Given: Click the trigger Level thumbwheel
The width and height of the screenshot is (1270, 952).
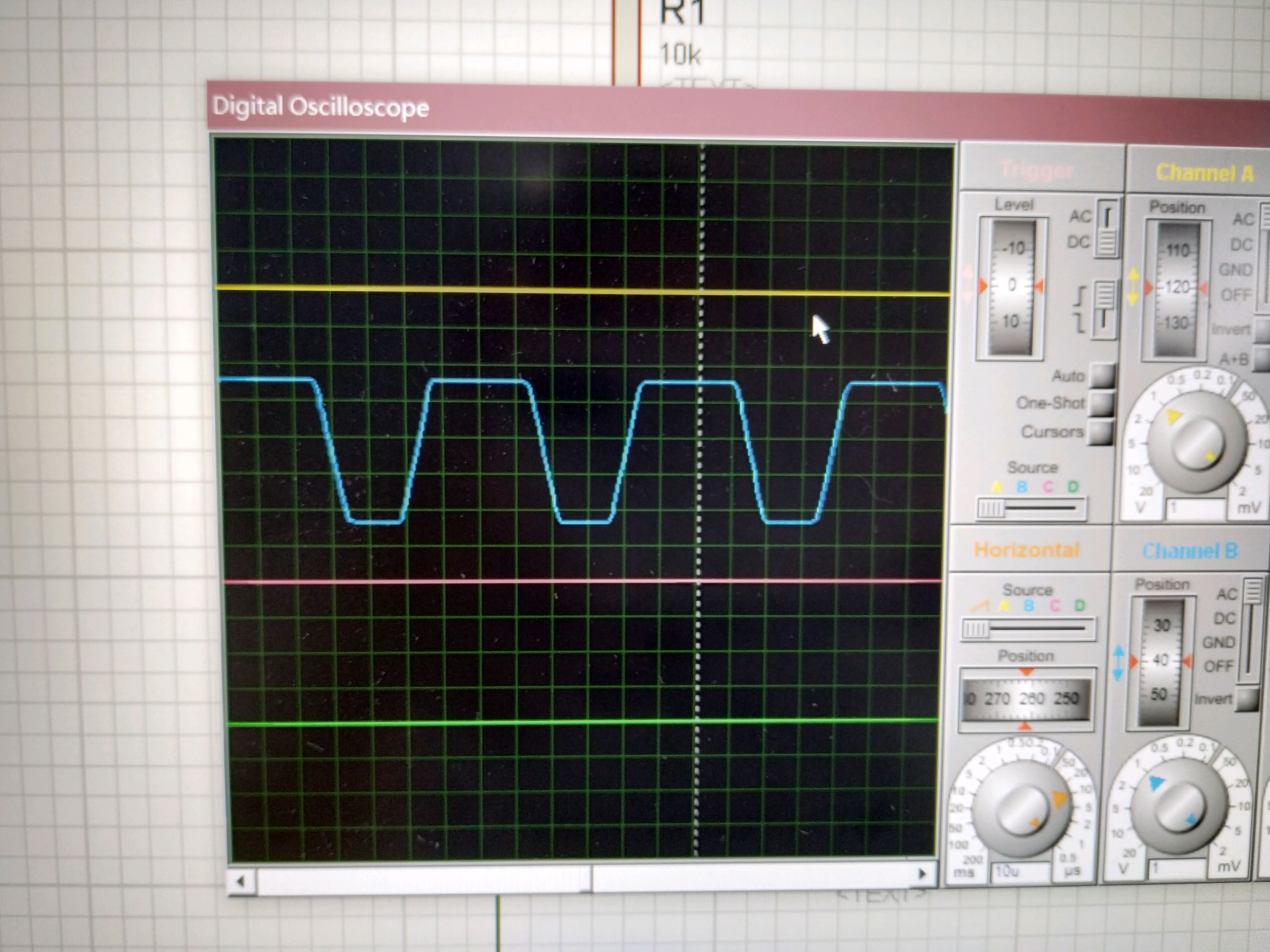Looking at the screenshot, I should pos(1012,288).
